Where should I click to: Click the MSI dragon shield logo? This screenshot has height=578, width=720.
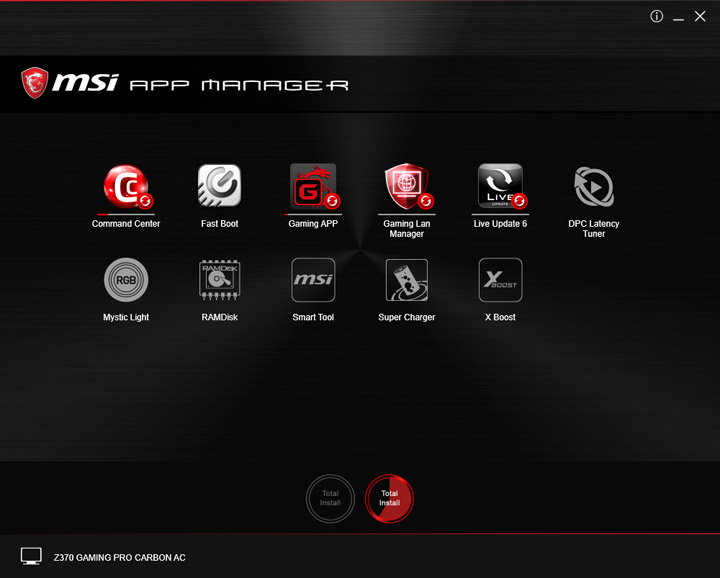tap(34, 83)
